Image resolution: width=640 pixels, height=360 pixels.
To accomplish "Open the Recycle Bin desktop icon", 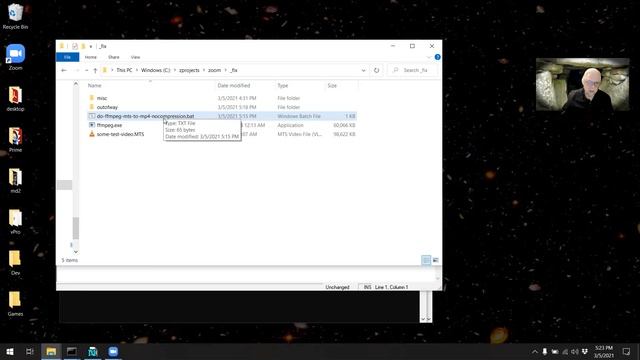I will [15, 16].
